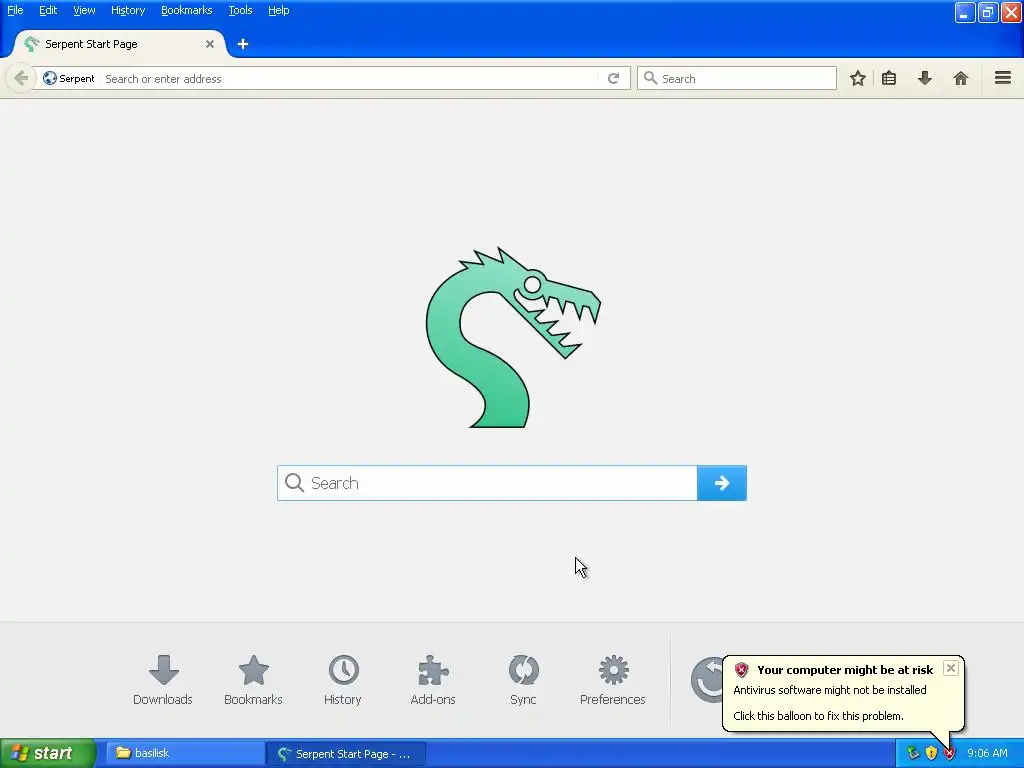The width and height of the screenshot is (1024, 768).
Task: Click the Serpent dragon logo
Action: tap(512, 338)
